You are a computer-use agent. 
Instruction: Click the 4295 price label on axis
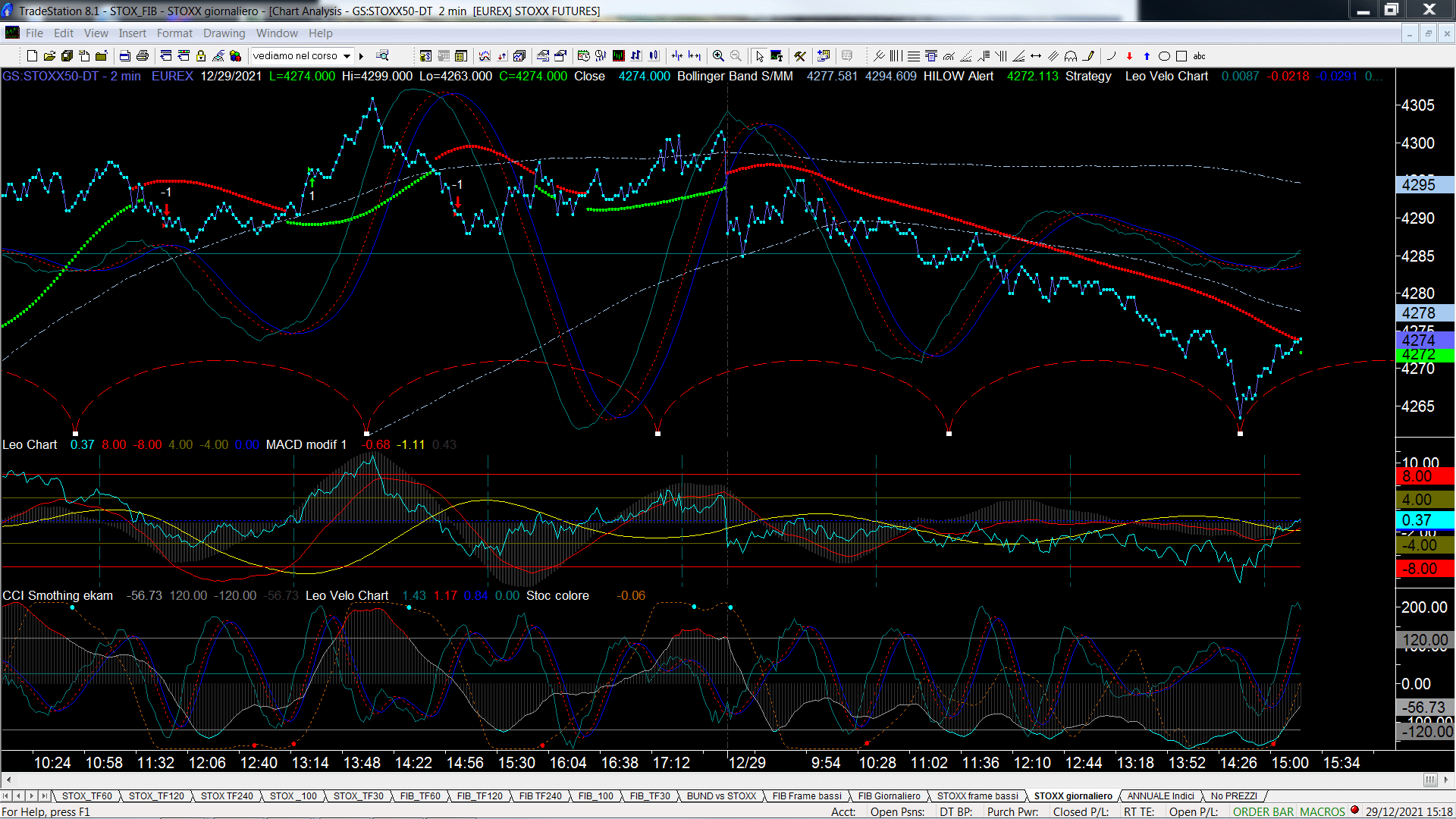(1424, 184)
